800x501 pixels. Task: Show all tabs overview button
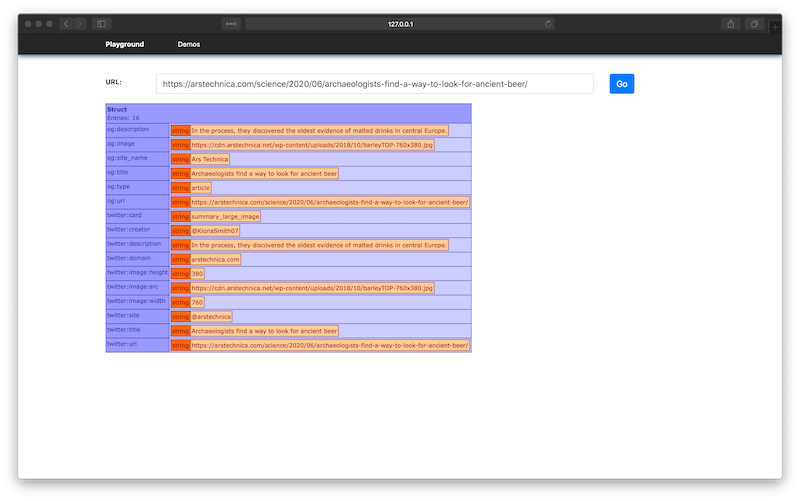click(754, 24)
